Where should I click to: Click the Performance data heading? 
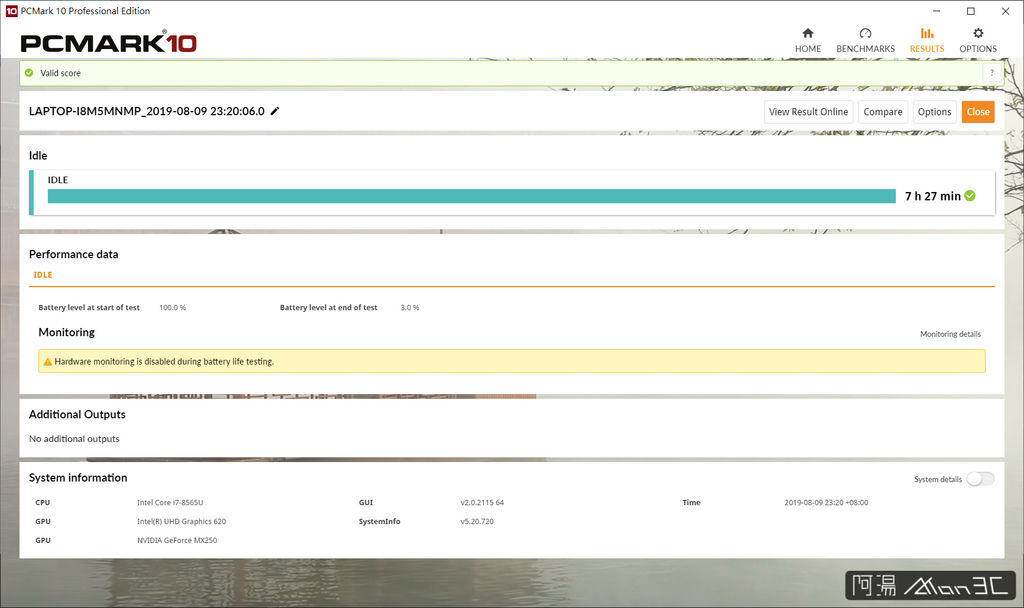[73, 254]
